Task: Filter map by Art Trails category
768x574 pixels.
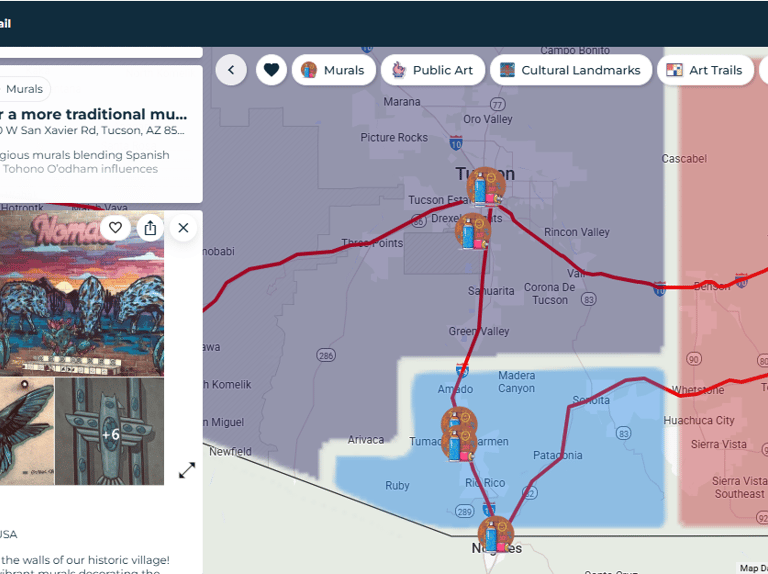Action: click(705, 70)
